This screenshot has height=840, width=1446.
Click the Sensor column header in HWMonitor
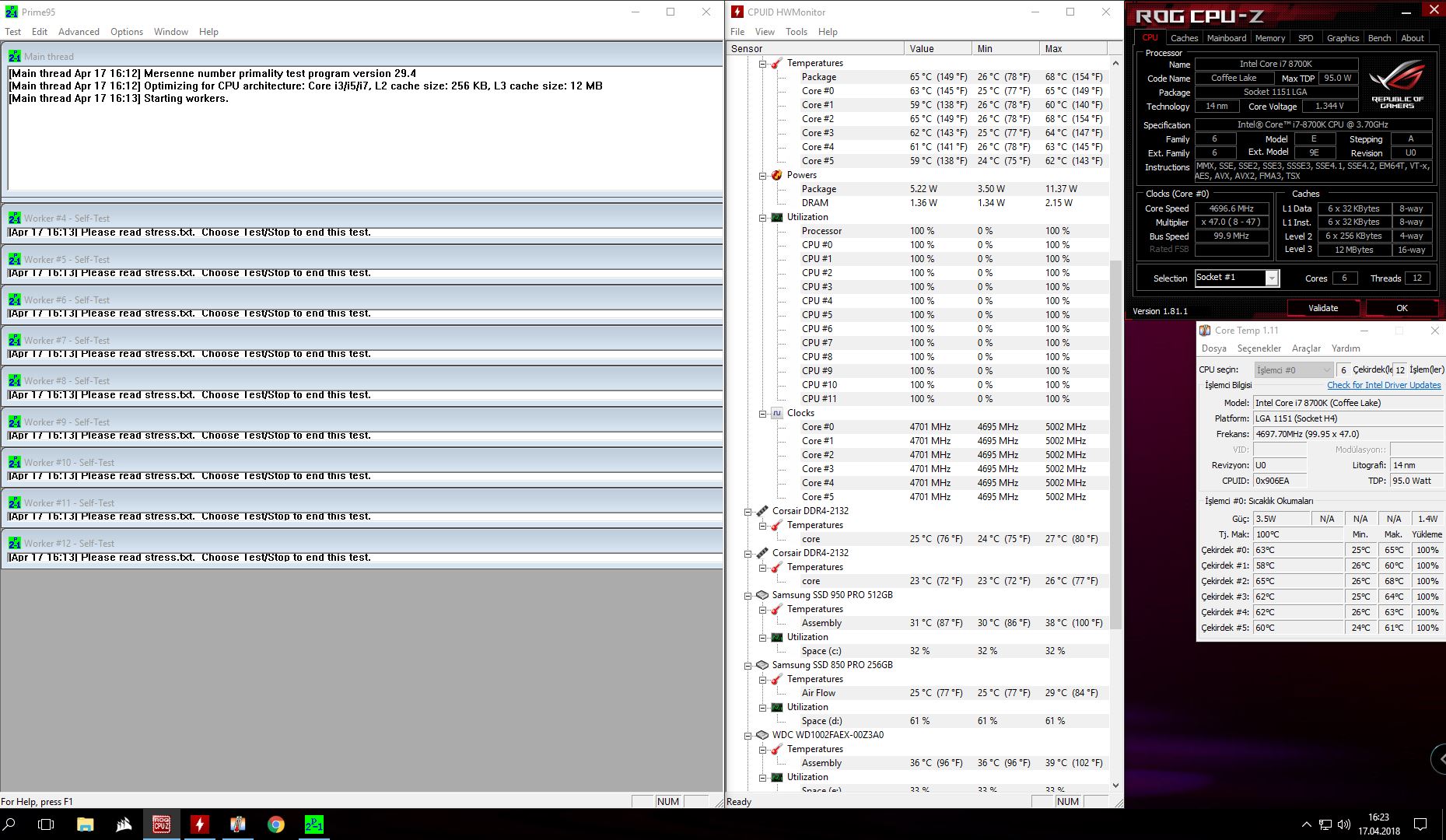[815, 48]
